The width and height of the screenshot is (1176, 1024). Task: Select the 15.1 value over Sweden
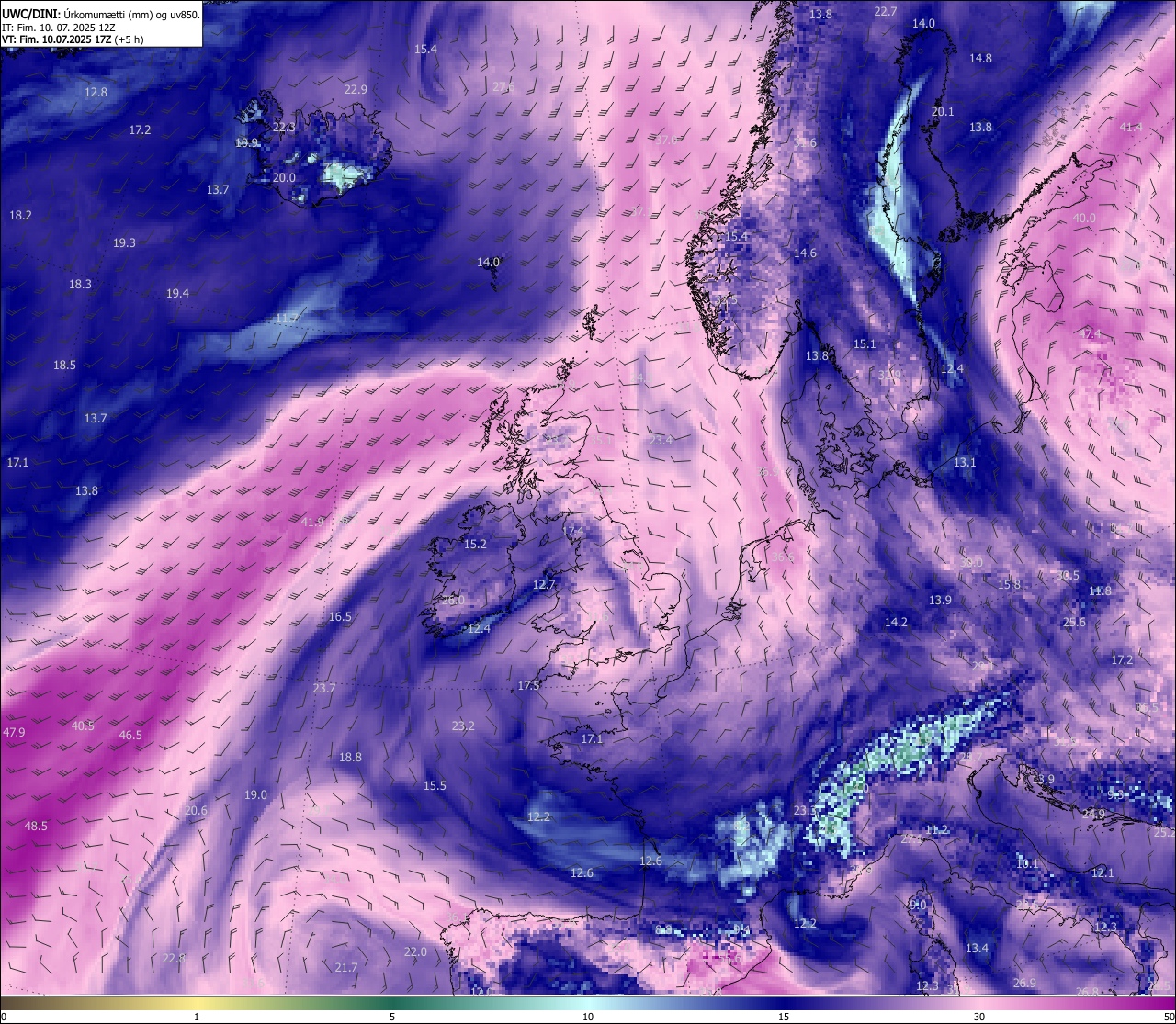click(x=865, y=344)
